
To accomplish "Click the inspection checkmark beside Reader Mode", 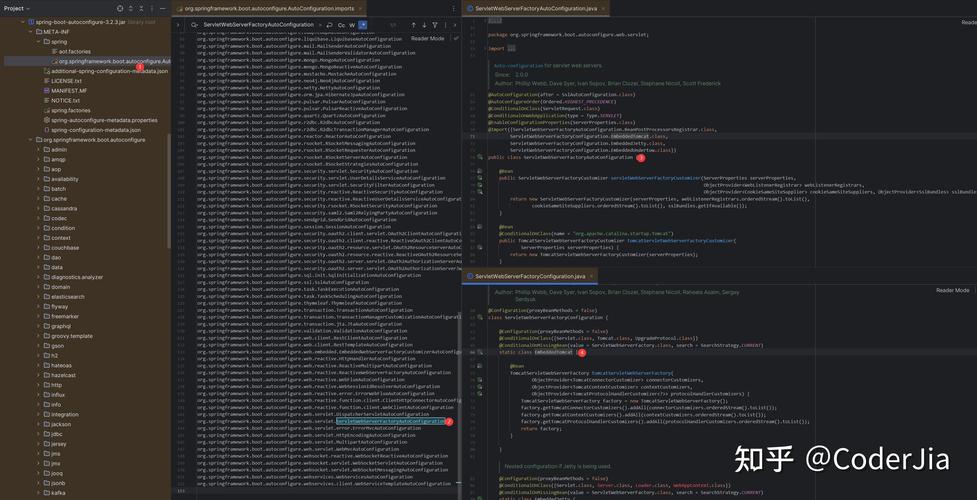I will [455, 38].
